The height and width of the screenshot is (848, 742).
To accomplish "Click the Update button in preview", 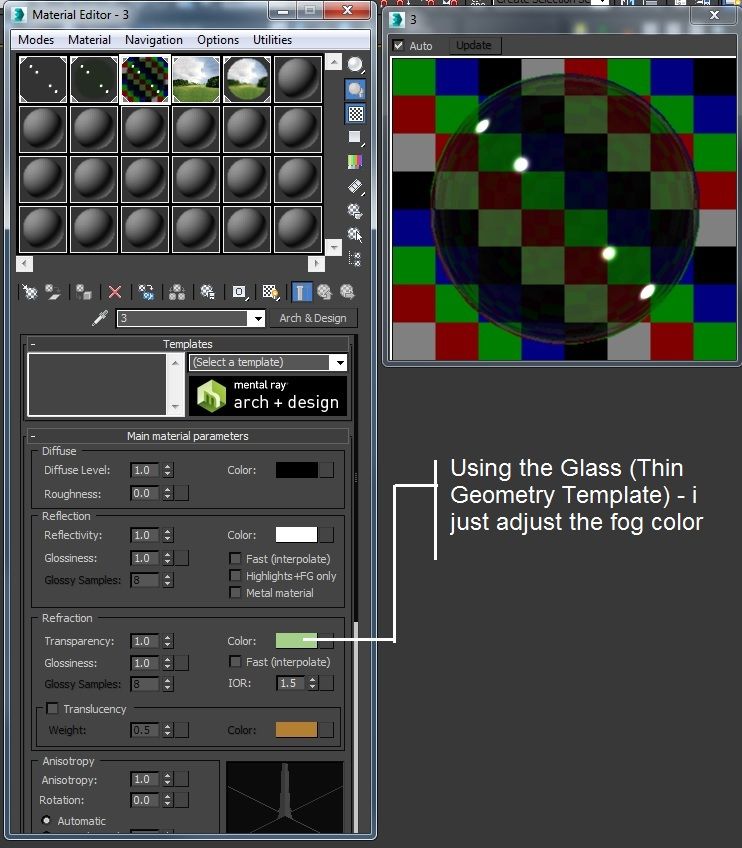I will pos(474,45).
